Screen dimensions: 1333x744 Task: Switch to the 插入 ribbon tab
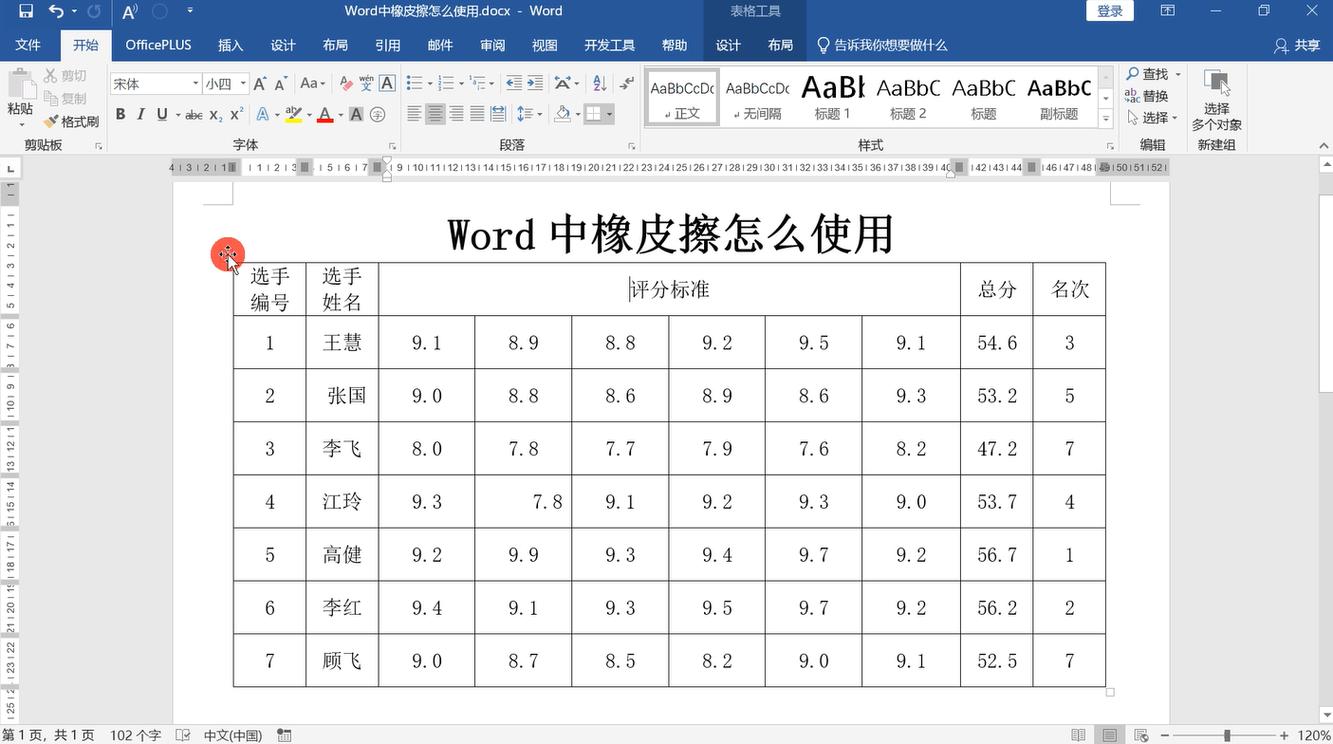(231, 45)
